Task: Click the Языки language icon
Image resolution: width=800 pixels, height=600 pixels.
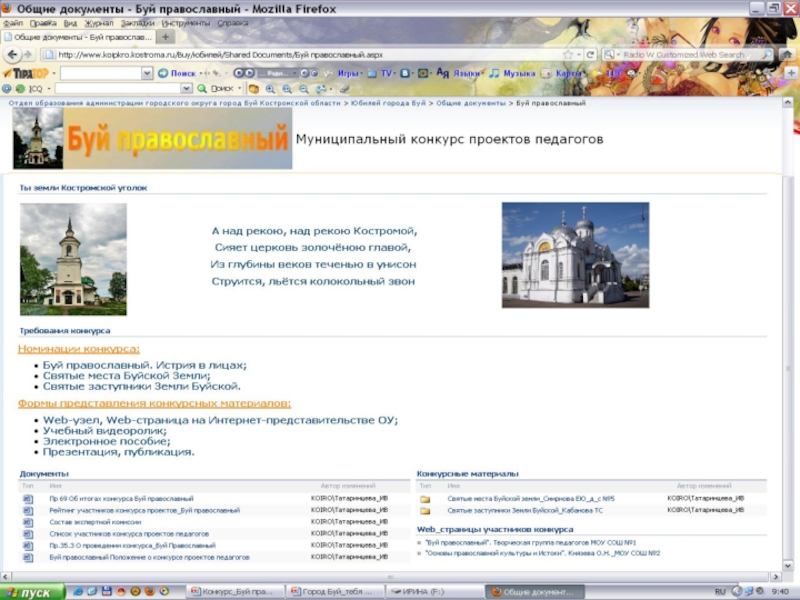Action: pos(442,73)
